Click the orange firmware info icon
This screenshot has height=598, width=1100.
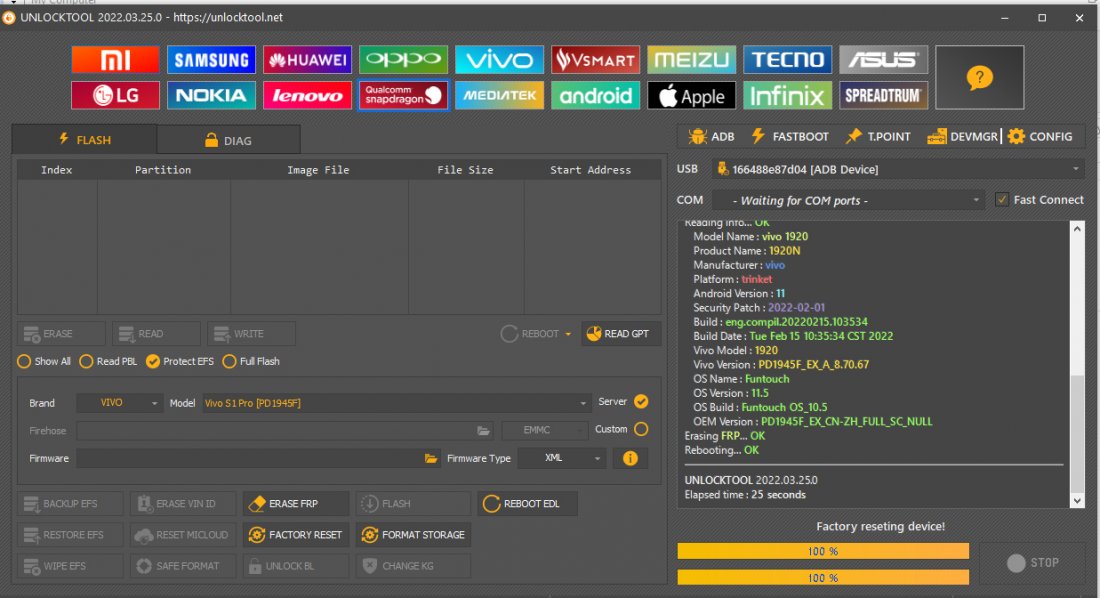tap(630, 458)
